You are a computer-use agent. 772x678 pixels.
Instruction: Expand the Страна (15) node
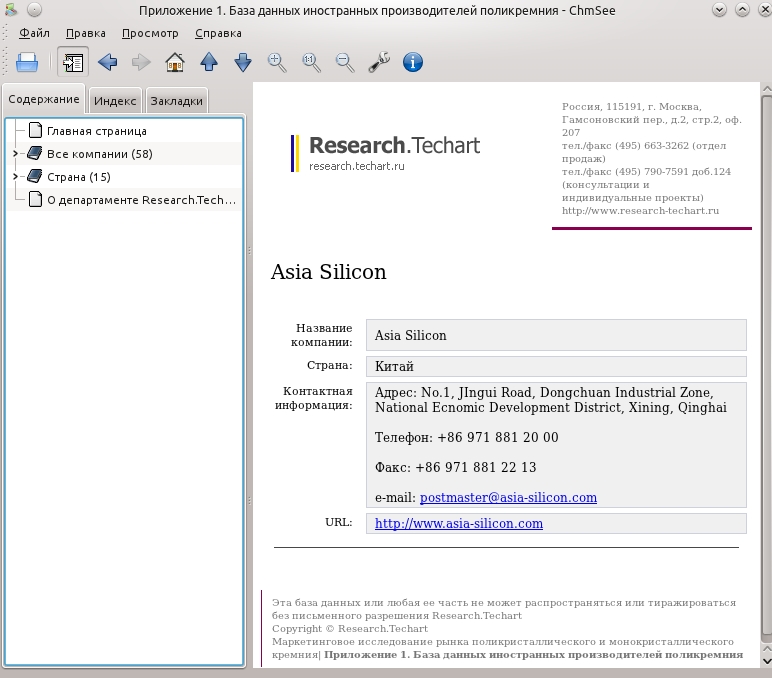15,176
